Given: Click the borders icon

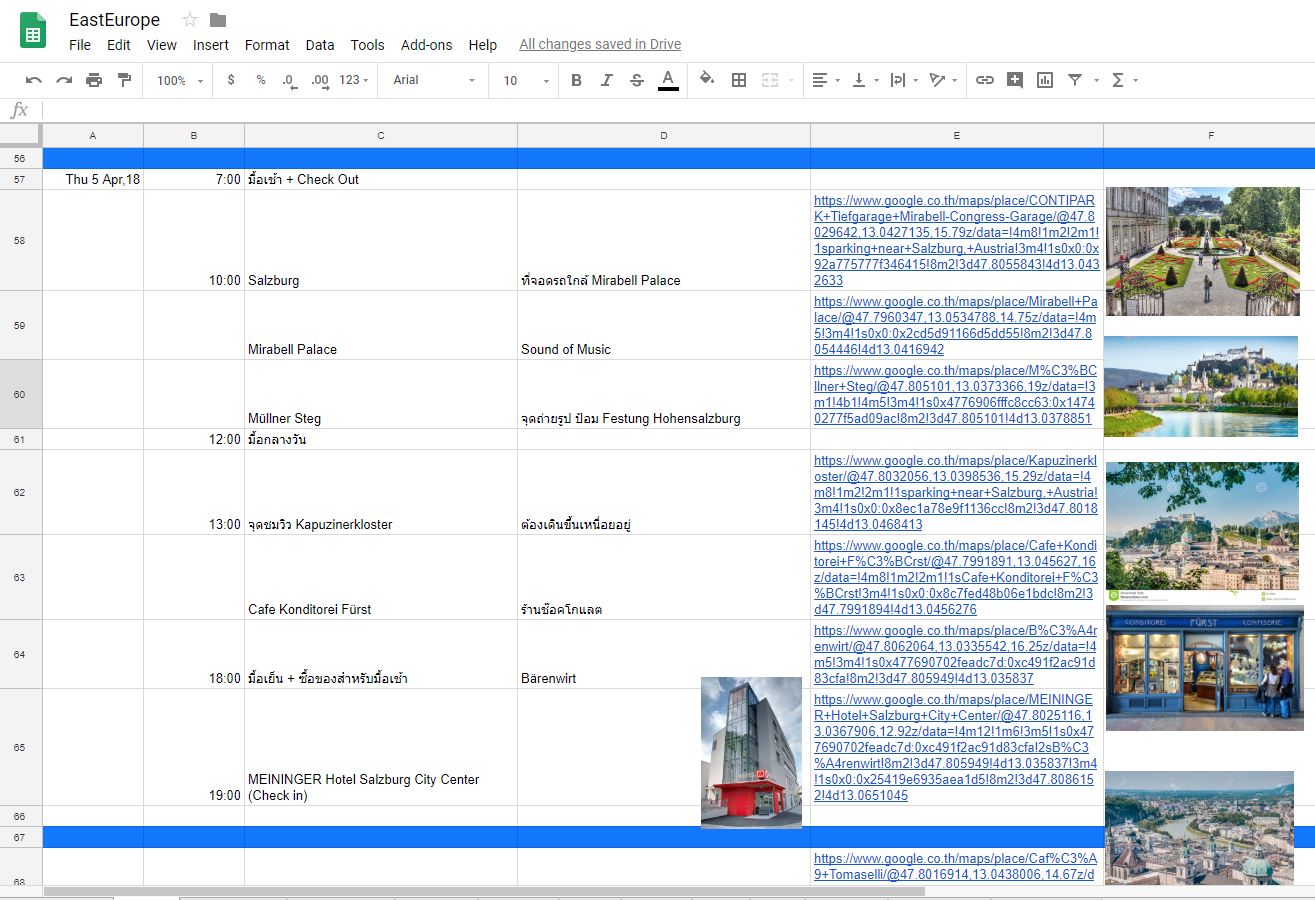Looking at the screenshot, I should 739,80.
